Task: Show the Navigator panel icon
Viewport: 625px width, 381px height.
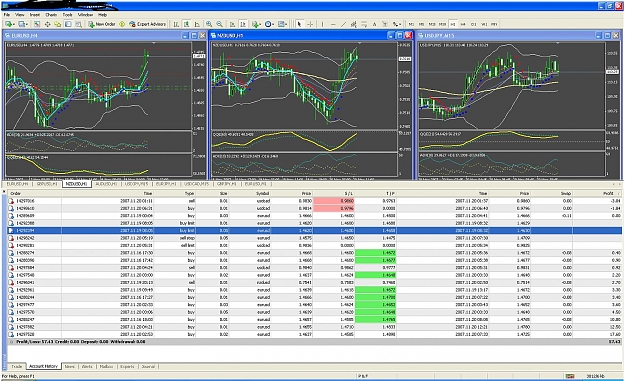Action: click(57, 24)
